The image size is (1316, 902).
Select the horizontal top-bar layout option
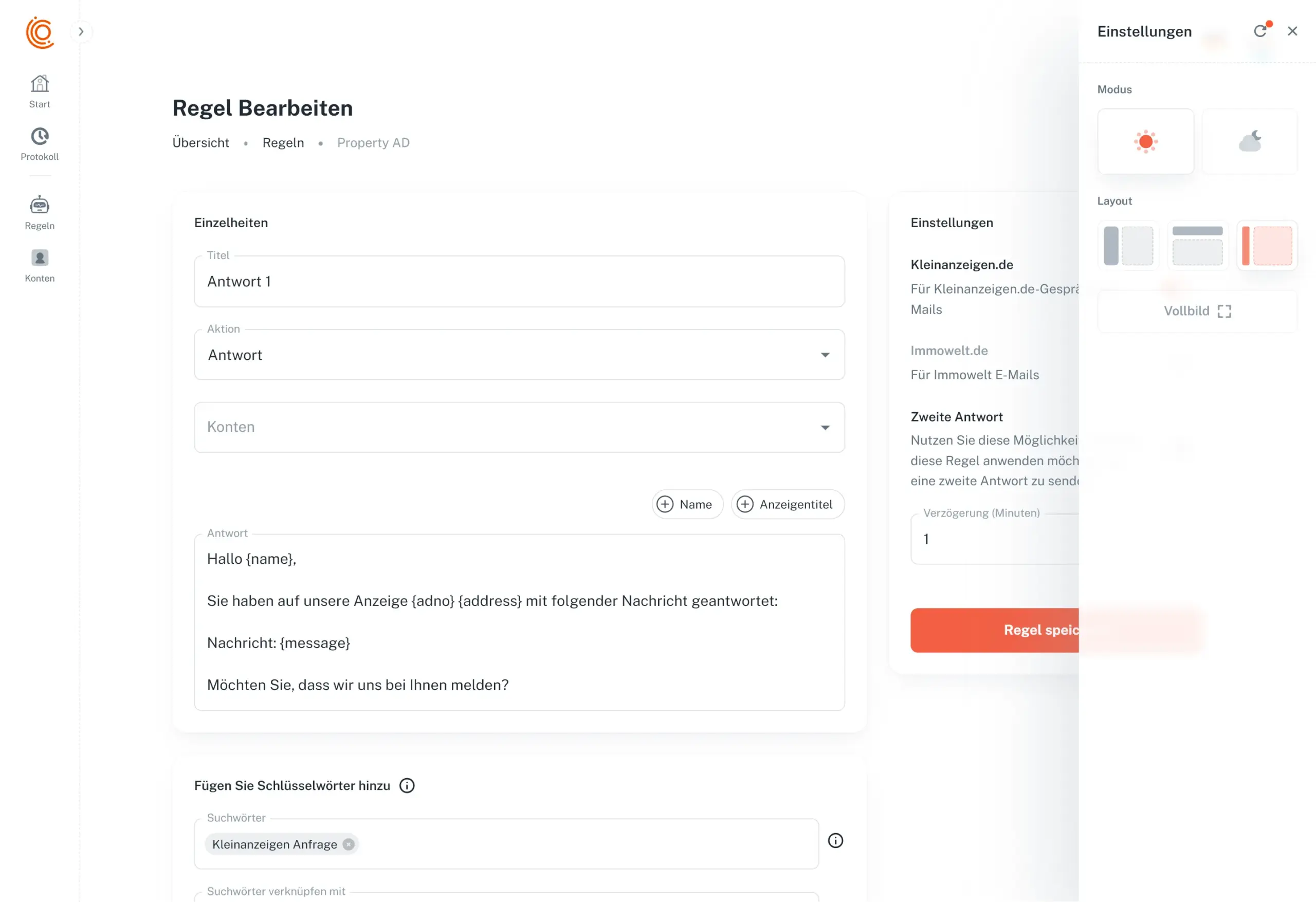(1197, 246)
